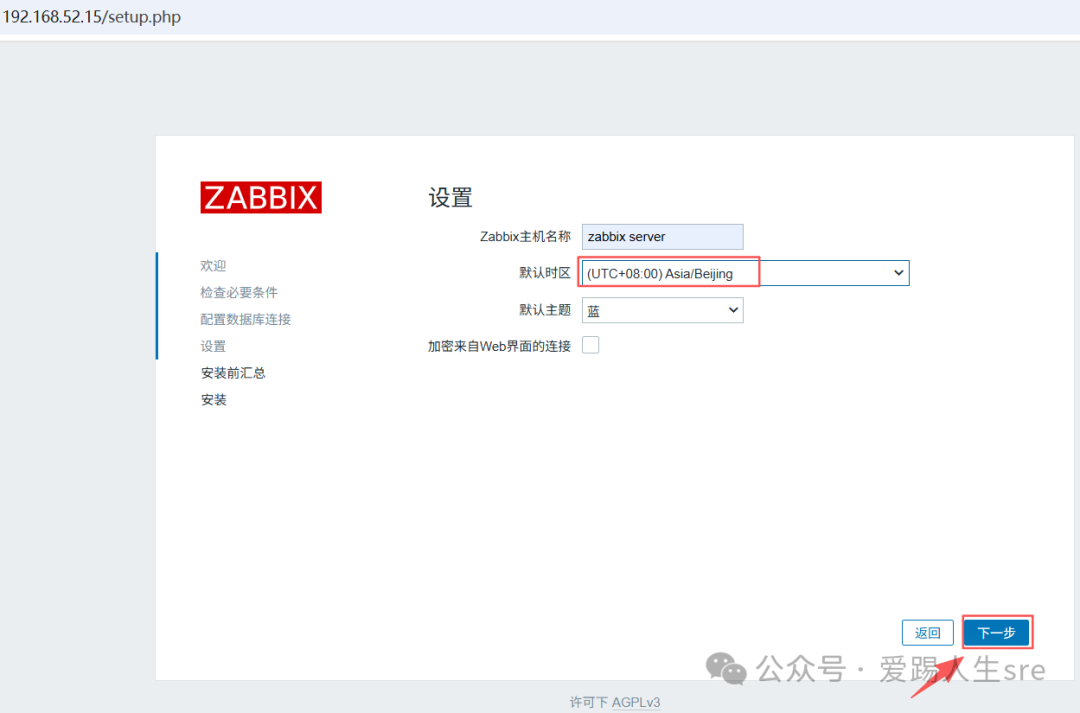The image size is (1080, 713).
Task: Open the AGPLv3 license link
Action: [x=636, y=702]
